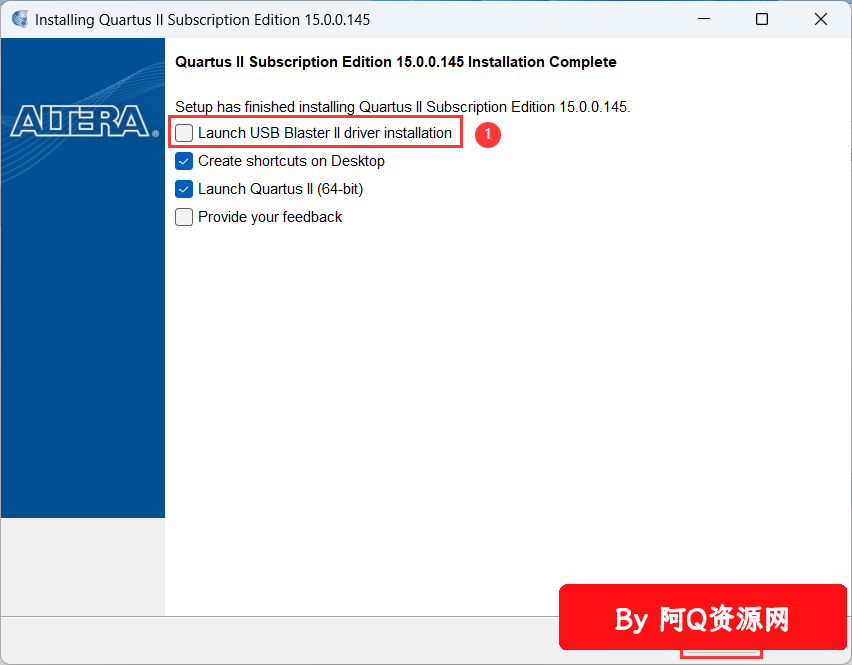Maximize the Quartus II installer window

(762, 19)
